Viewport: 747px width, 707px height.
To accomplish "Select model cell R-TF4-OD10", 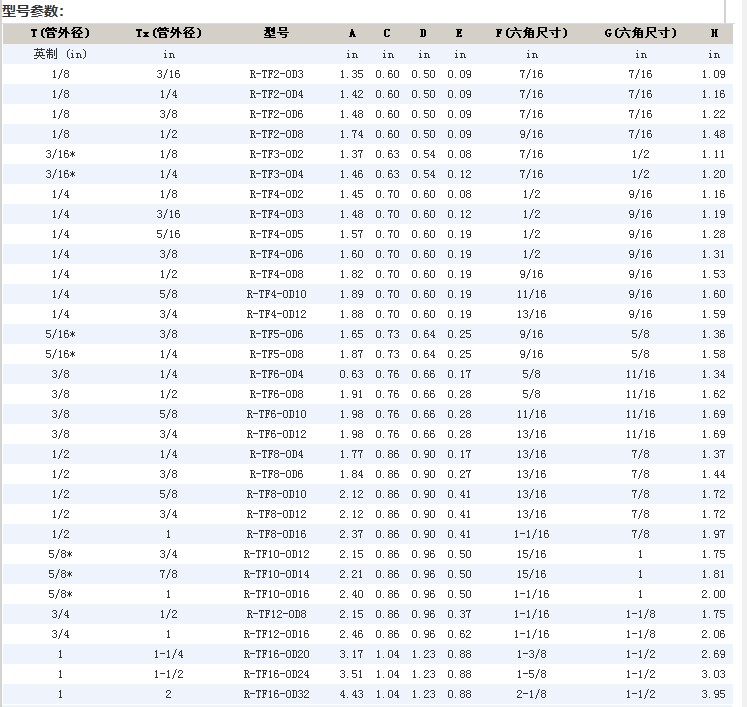I will (x=276, y=294).
